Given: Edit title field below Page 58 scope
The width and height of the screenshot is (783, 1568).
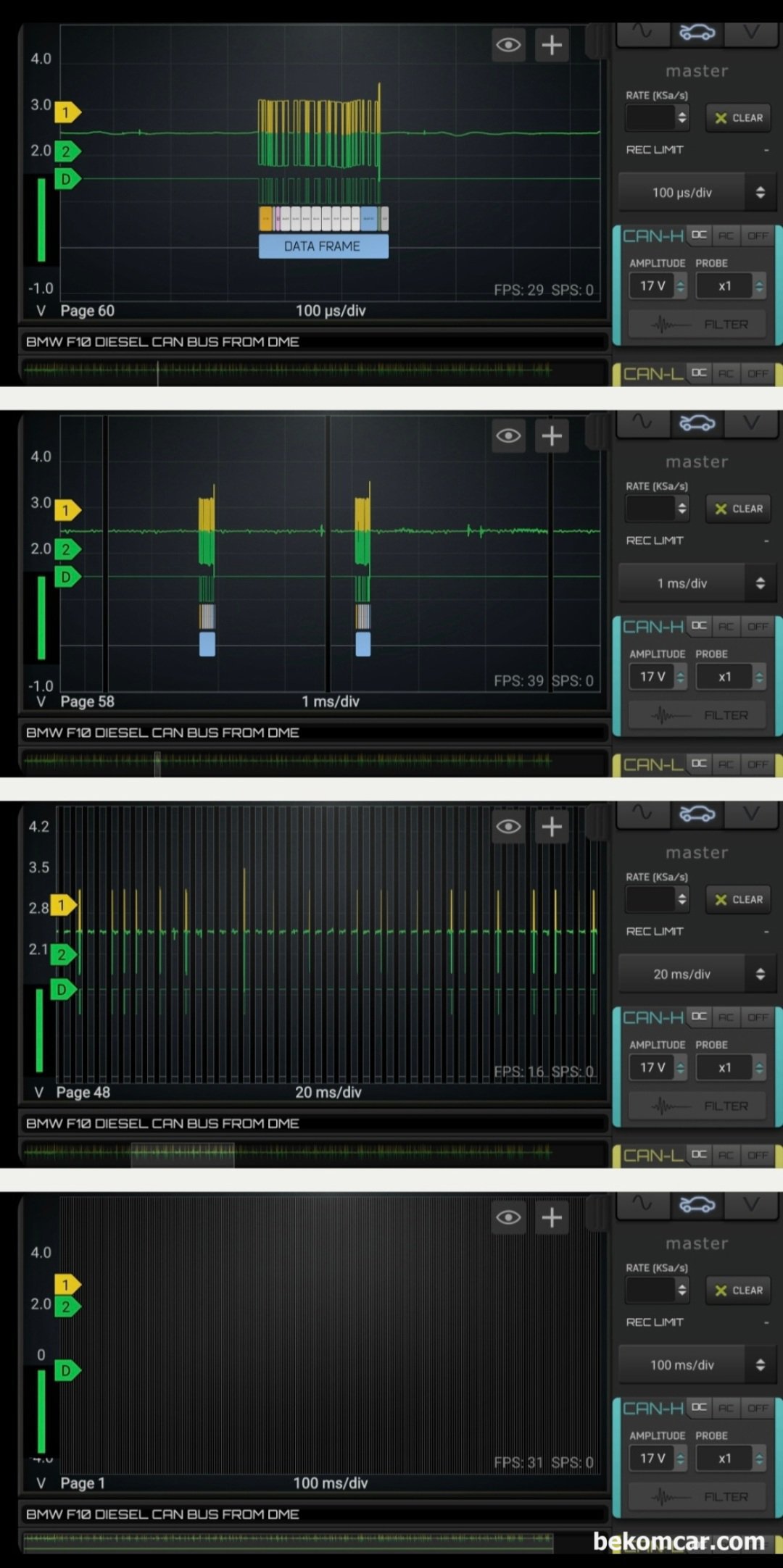Looking at the screenshot, I should [x=313, y=733].
